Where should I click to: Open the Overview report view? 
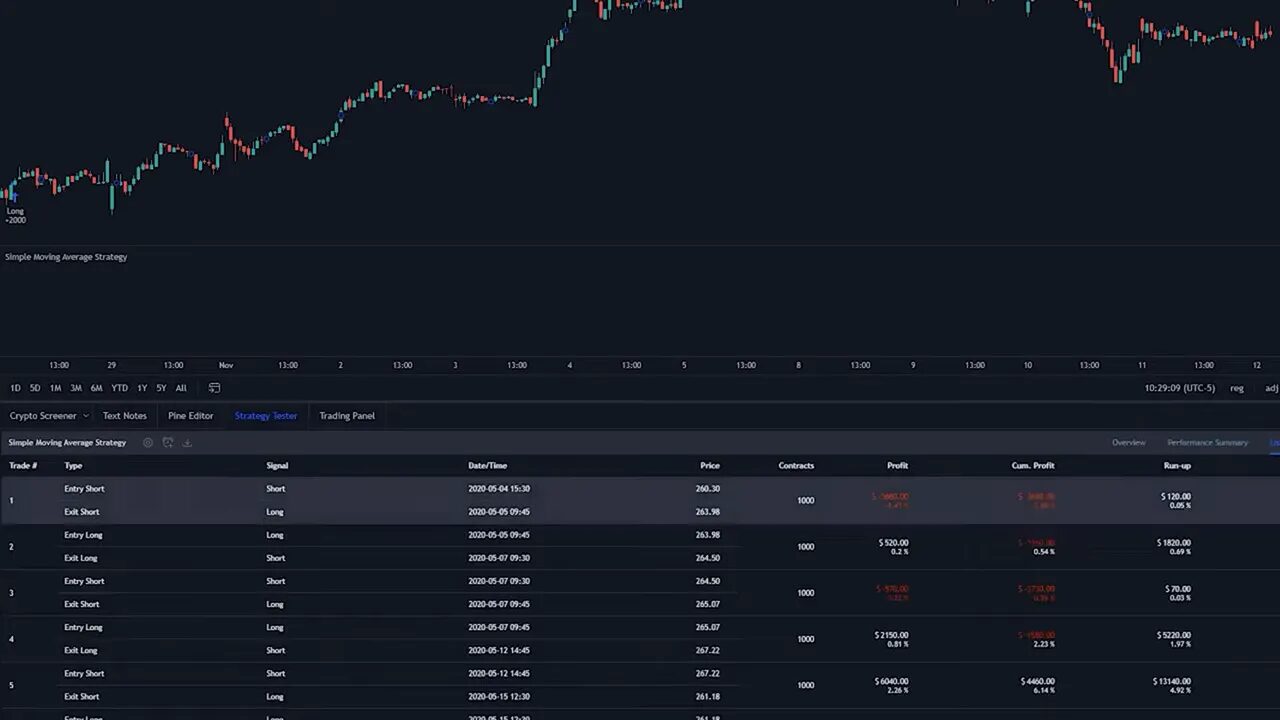(x=1128, y=442)
